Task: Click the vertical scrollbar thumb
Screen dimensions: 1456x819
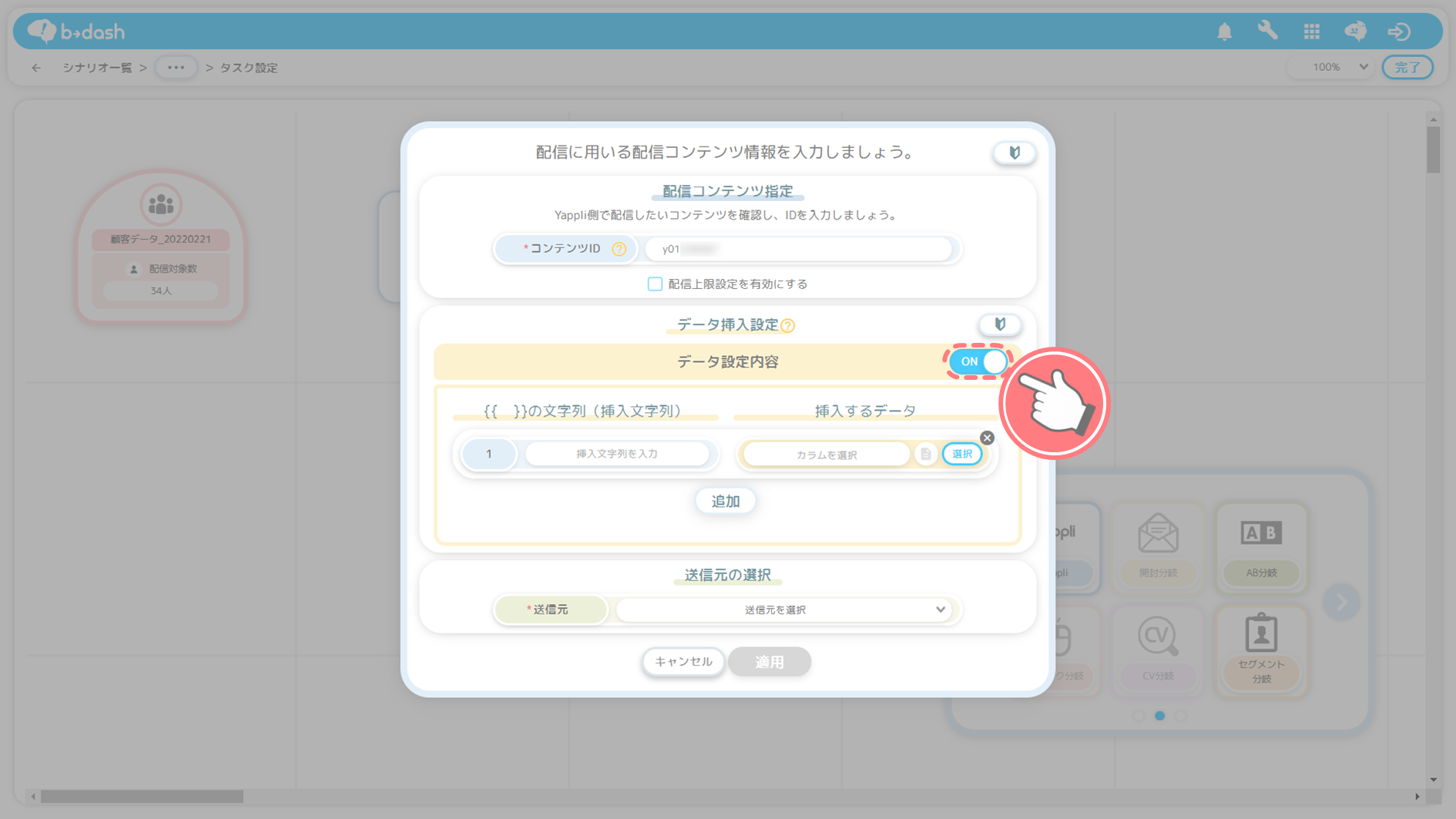Action: pyautogui.click(x=1433, y=149)
